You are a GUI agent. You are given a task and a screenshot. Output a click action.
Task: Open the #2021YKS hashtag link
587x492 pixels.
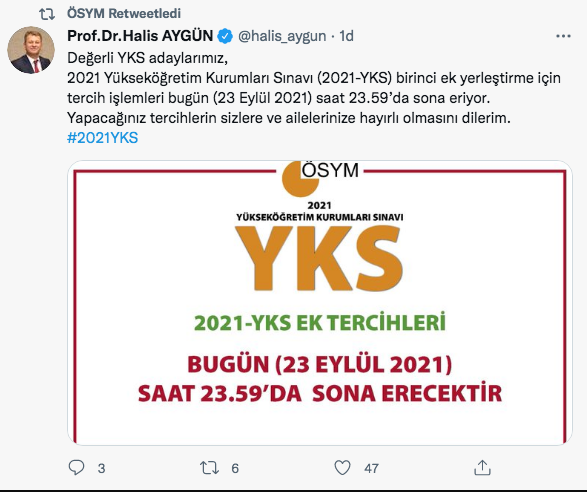[103, 138]
